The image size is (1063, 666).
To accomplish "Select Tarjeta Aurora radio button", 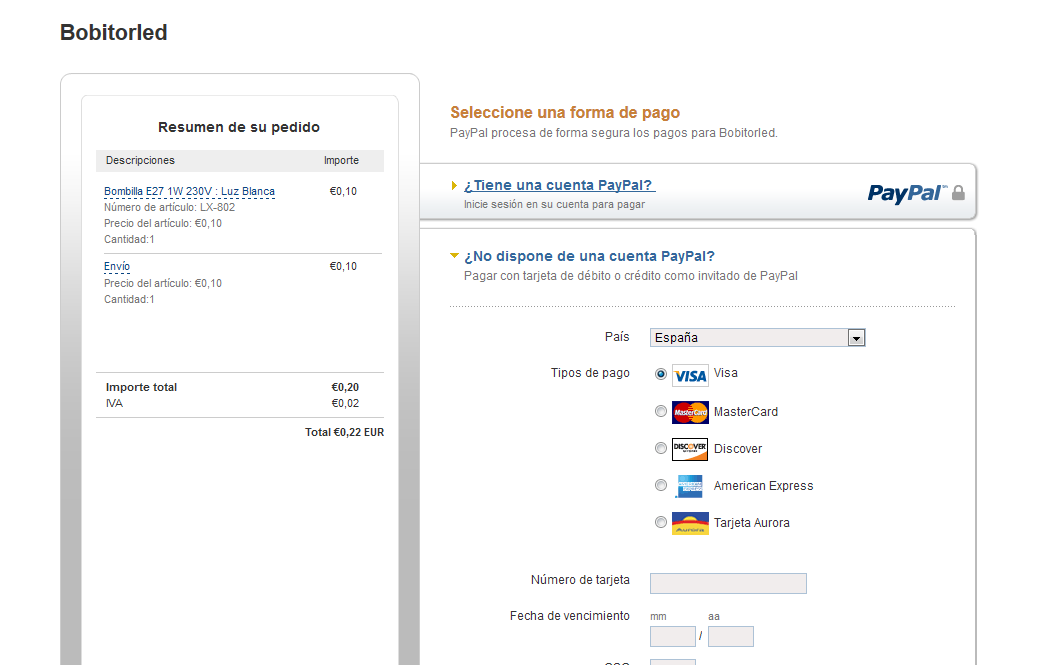I will point(661,522).
